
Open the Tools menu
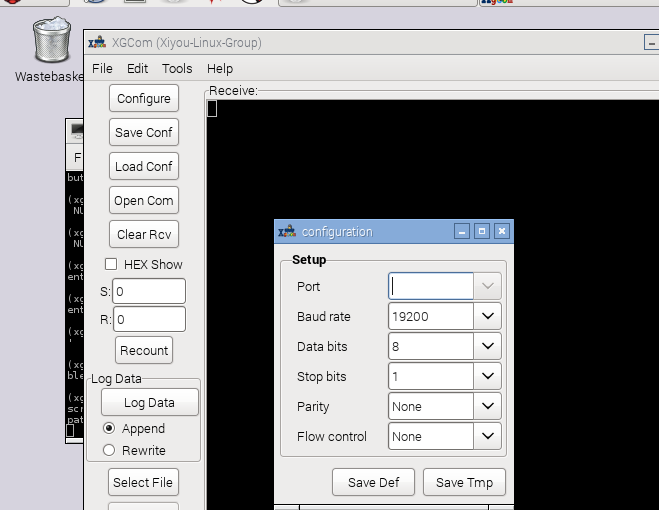177,69
